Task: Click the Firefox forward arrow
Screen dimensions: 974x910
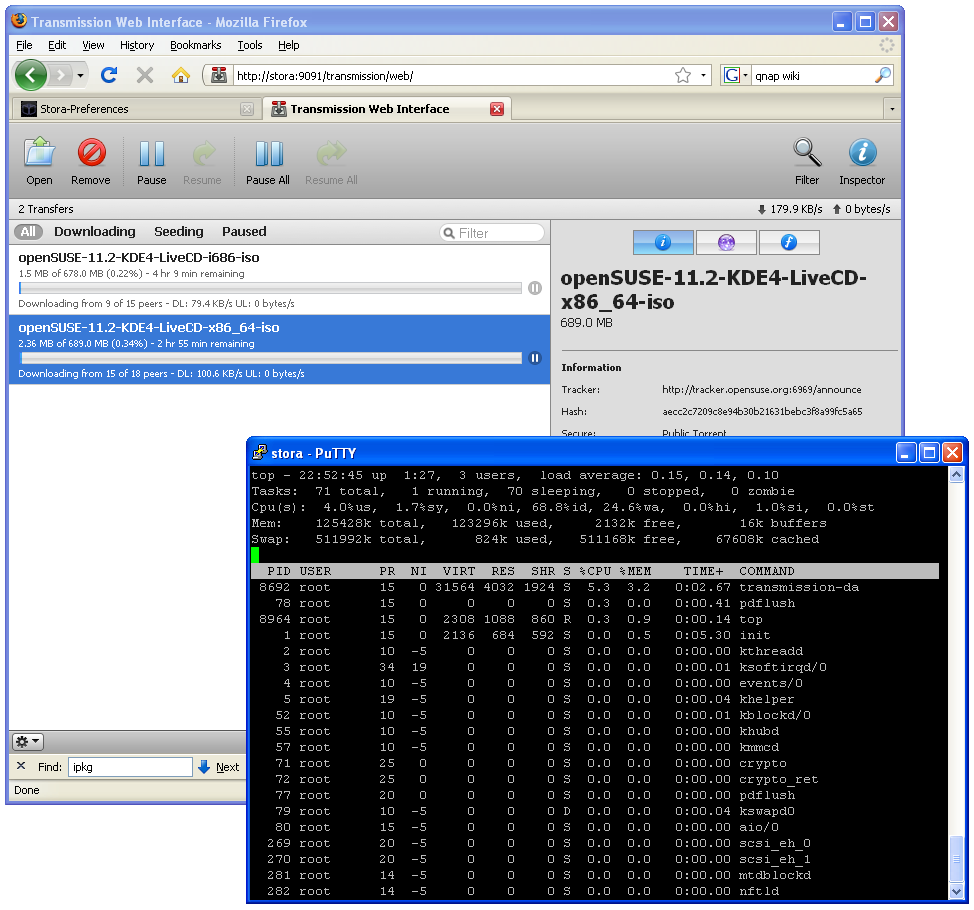Action: tap(60, 76)
